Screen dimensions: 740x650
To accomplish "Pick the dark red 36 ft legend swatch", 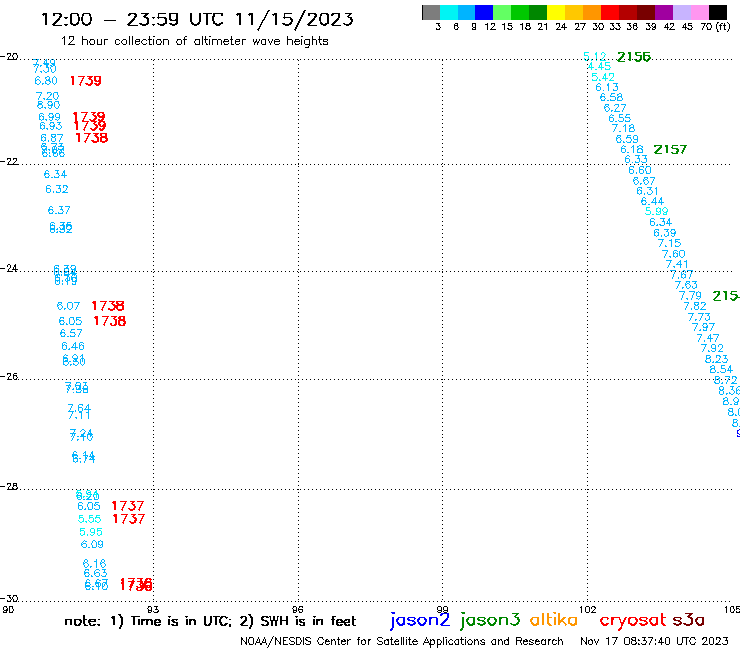I will pos(628,12).
